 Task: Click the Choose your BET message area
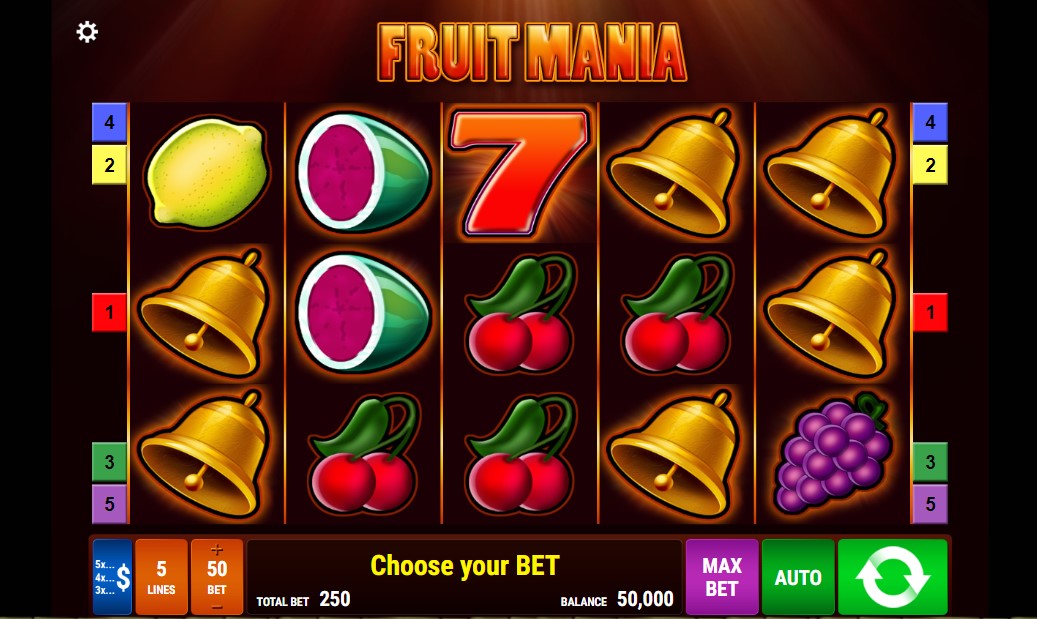point(464,566)
